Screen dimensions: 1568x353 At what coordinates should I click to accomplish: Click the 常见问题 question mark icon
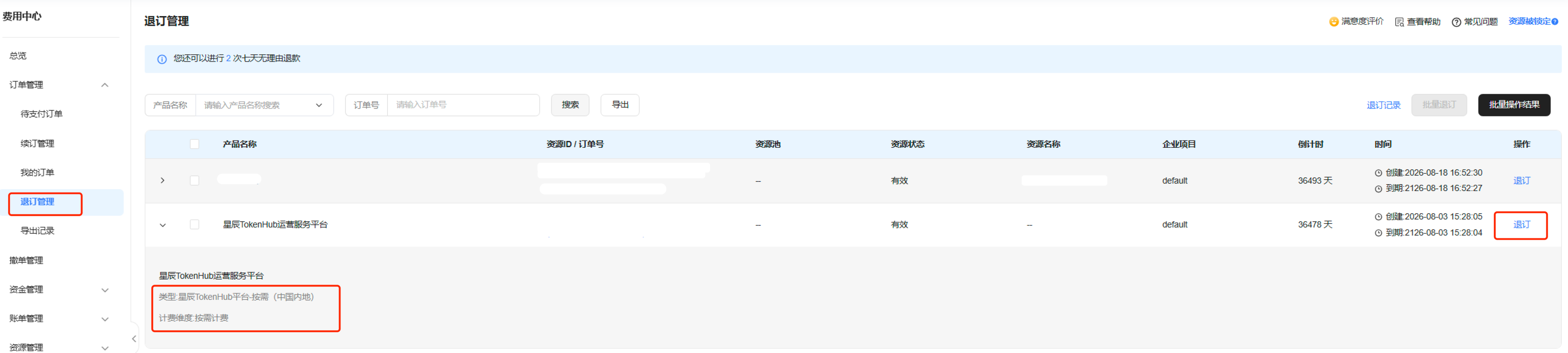pyautogui.click(x=1456, y=22)
